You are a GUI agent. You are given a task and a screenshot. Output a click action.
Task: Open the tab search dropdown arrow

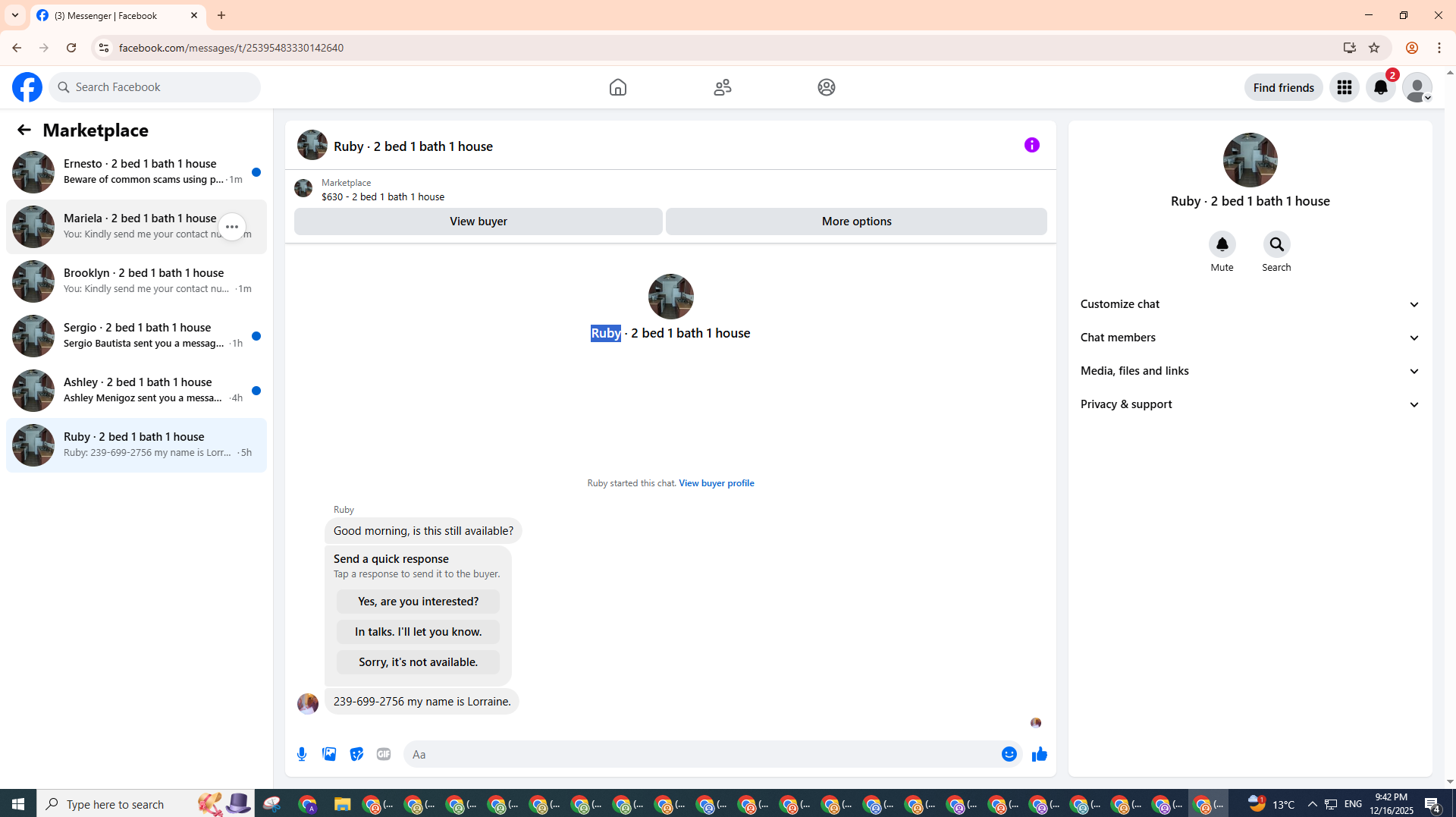pyautogui.click(x=15, y=15)
